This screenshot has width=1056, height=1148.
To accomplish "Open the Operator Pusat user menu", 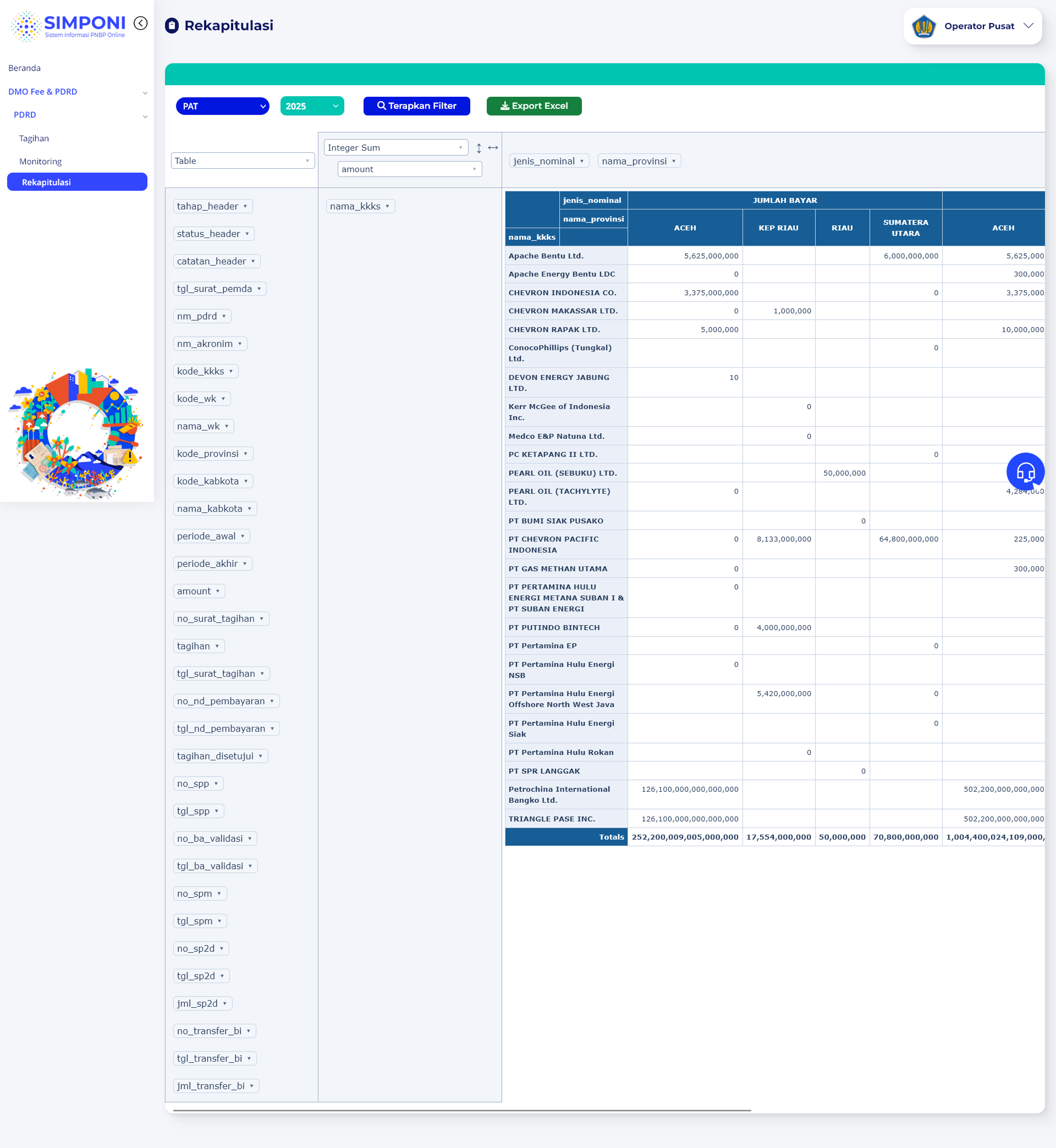I will (972, 26).
